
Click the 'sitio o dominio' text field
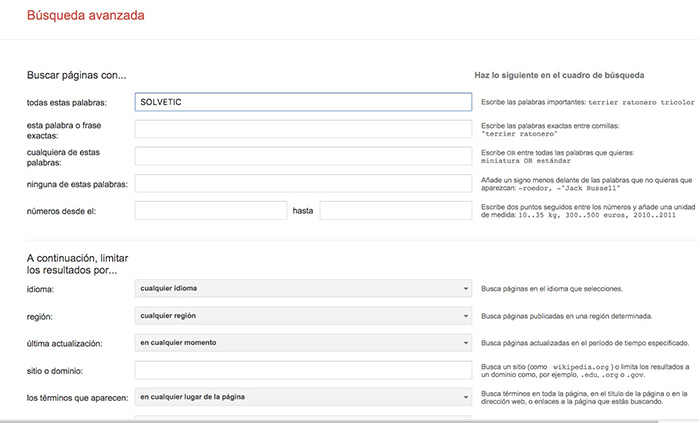(303, 370)
